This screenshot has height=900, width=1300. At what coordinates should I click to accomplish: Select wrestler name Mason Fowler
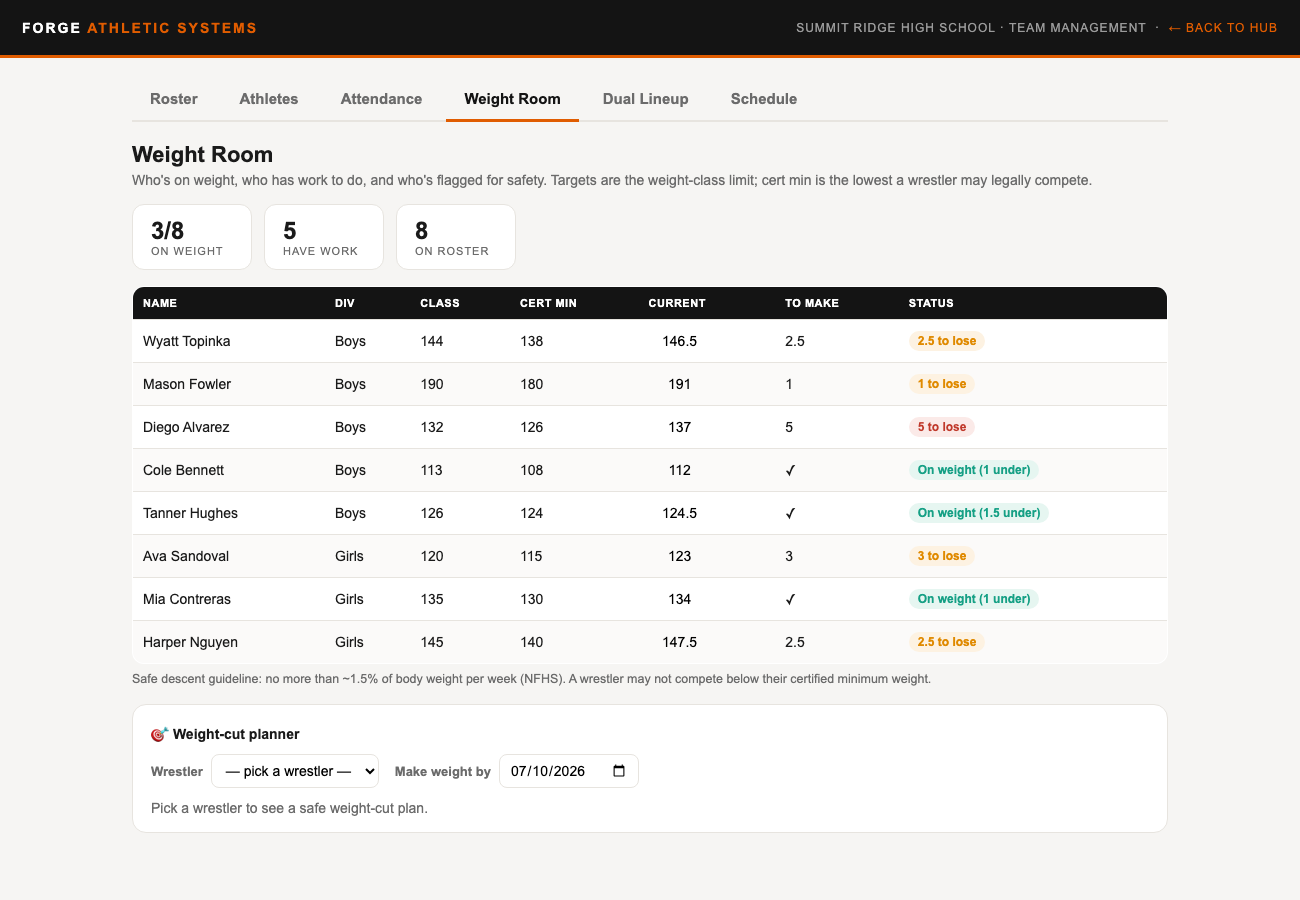point(187,384)
